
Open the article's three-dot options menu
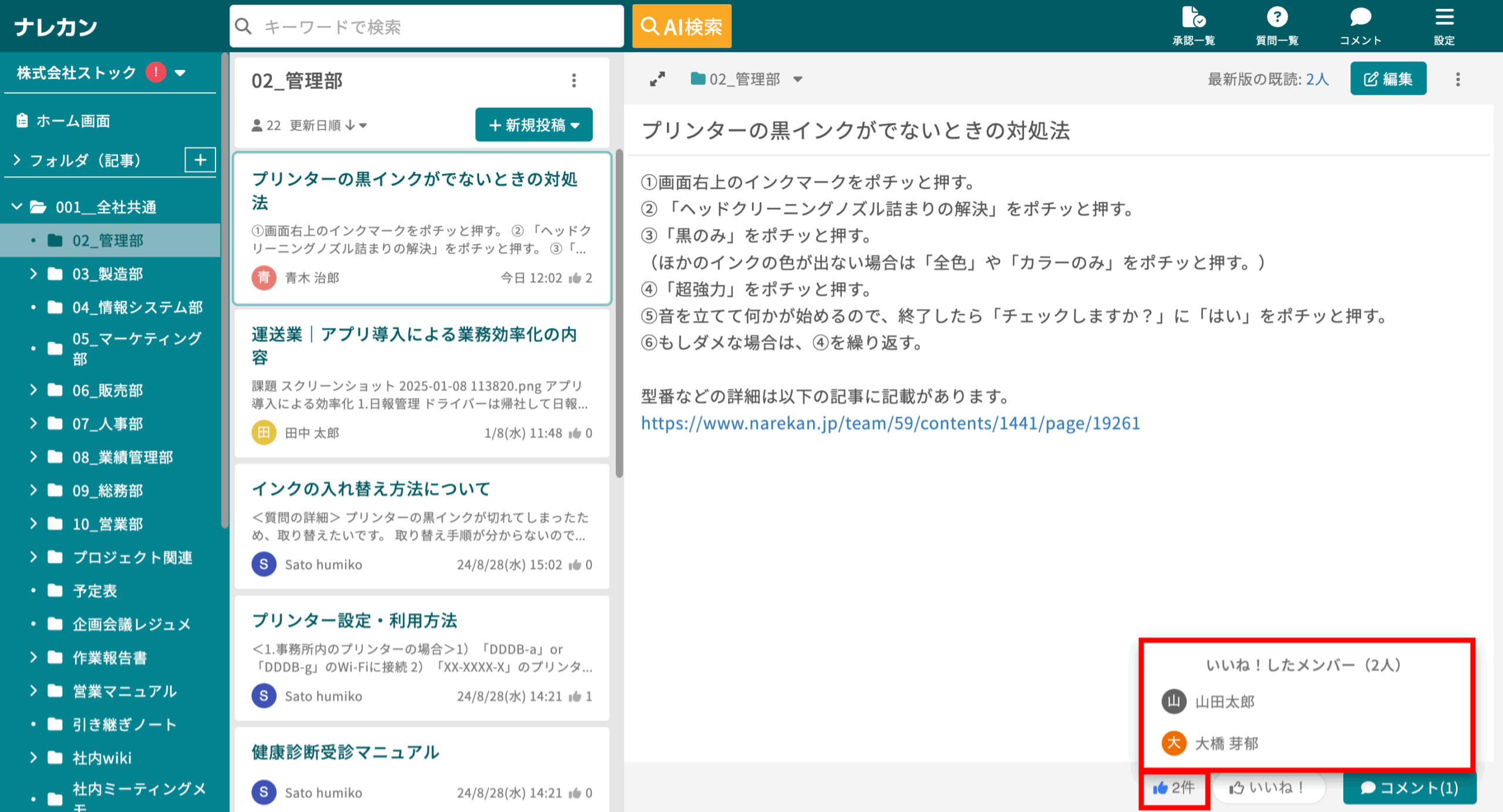[x=1458, y=79]
